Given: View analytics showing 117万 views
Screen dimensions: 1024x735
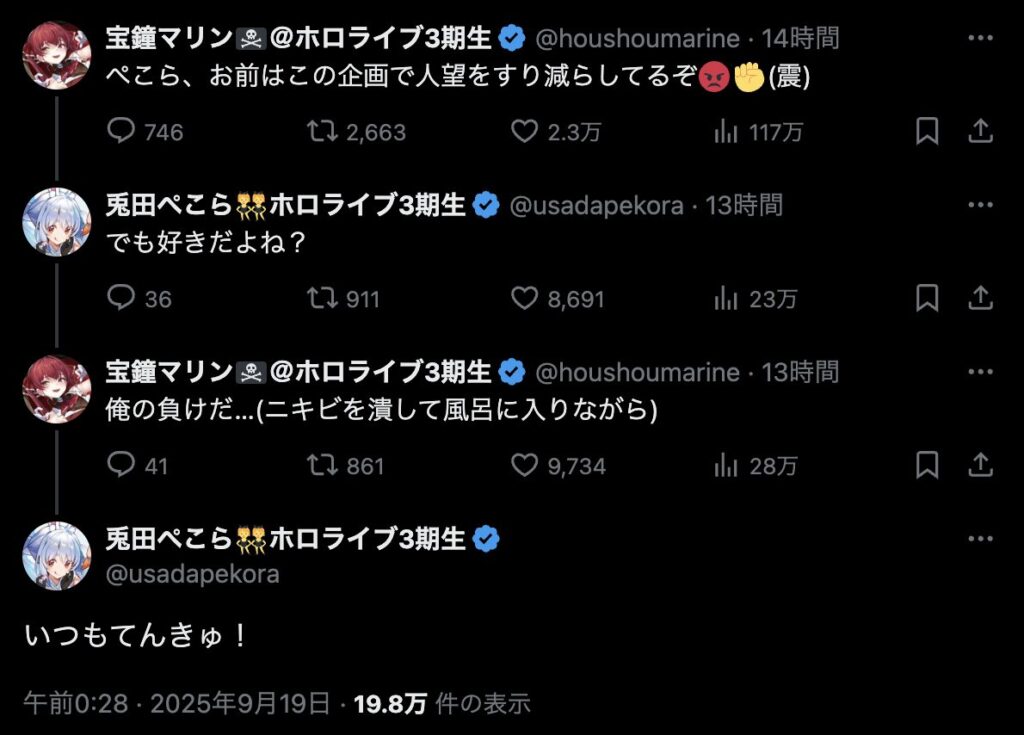Looking at the screenshot, I should click(x=726, y=131).
